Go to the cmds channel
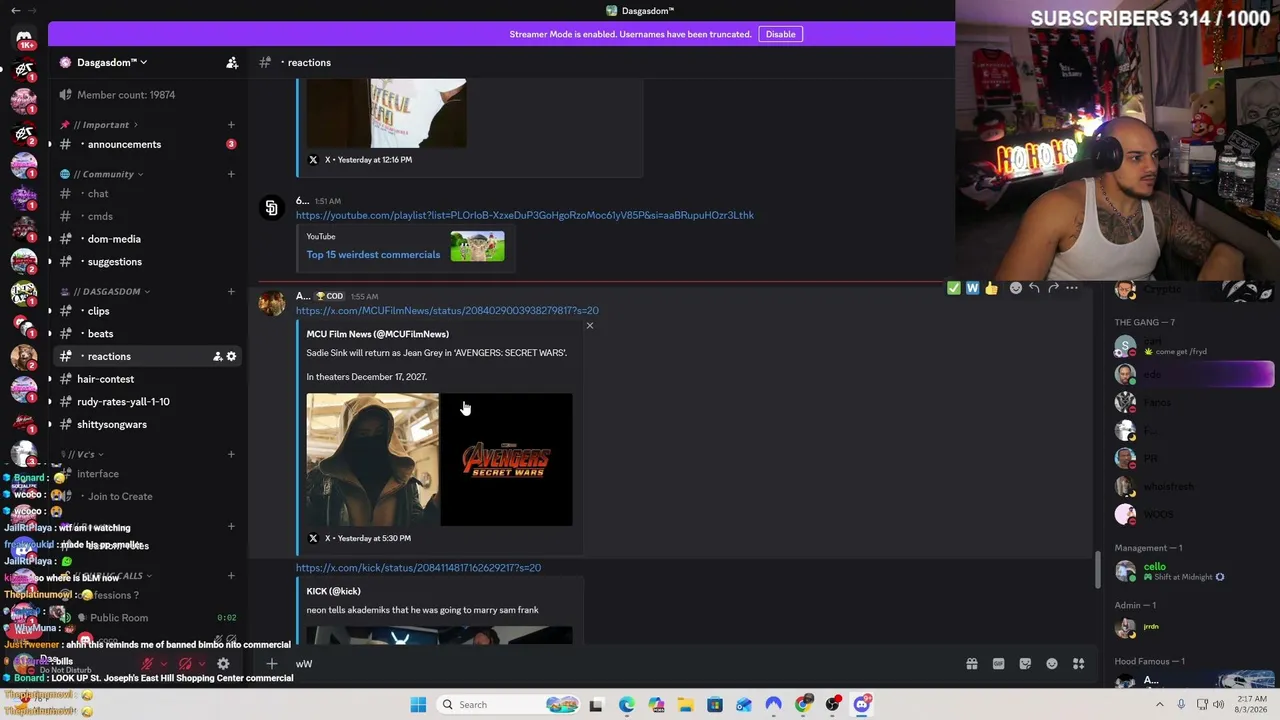The width and height of the screenshot is (1280, 720). point(100,216)
